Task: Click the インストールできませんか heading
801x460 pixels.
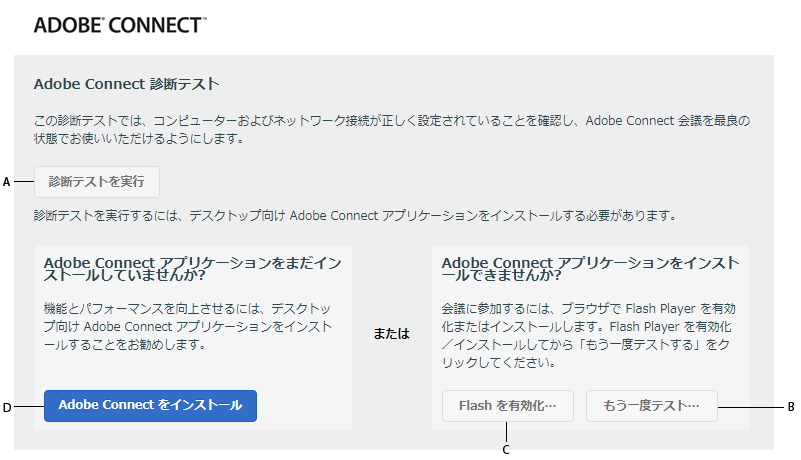Action: pyautogui.click(x=590, y=270)
